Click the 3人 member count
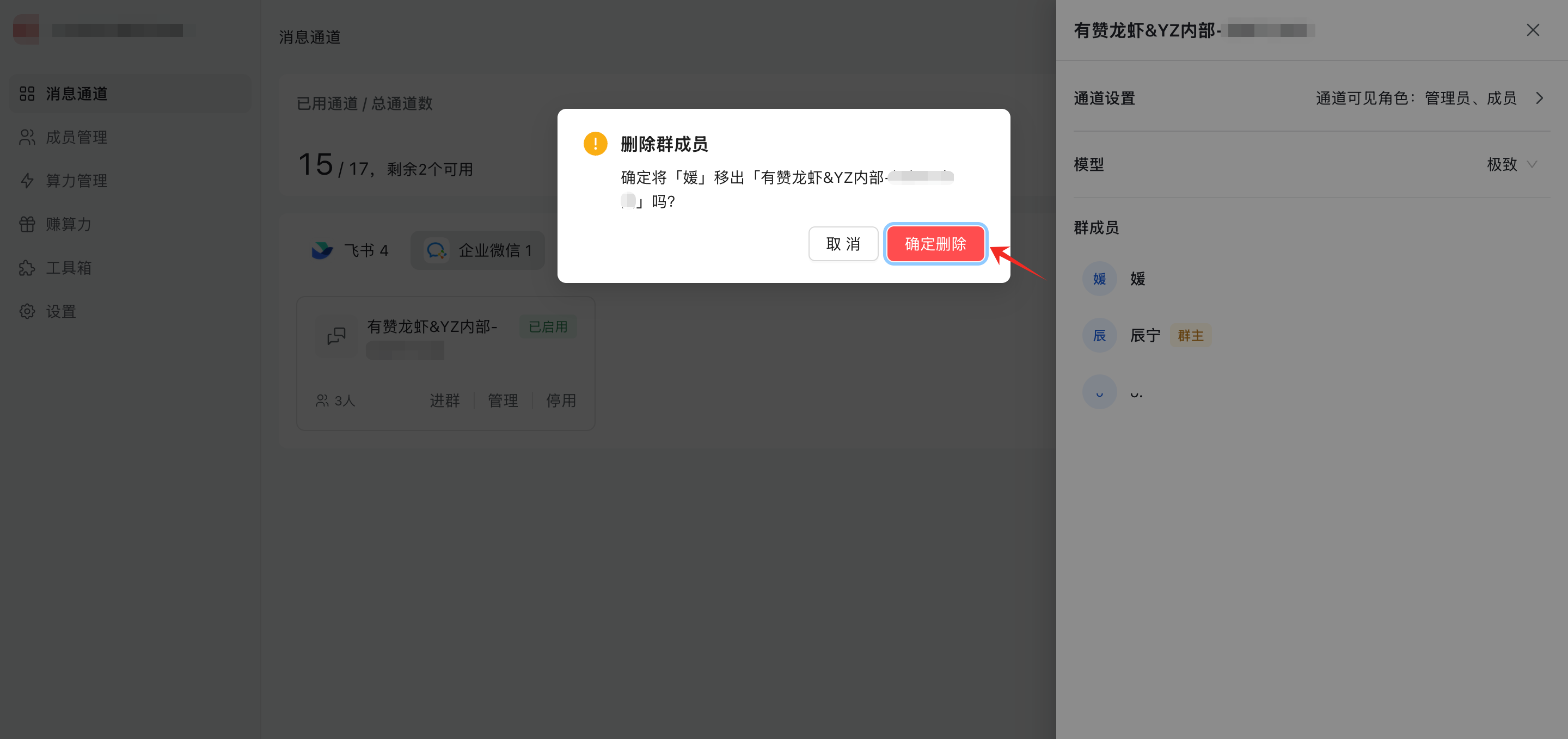Image resolution: width=1568 pixels, height=739 pixels. (x=335, y=401)
